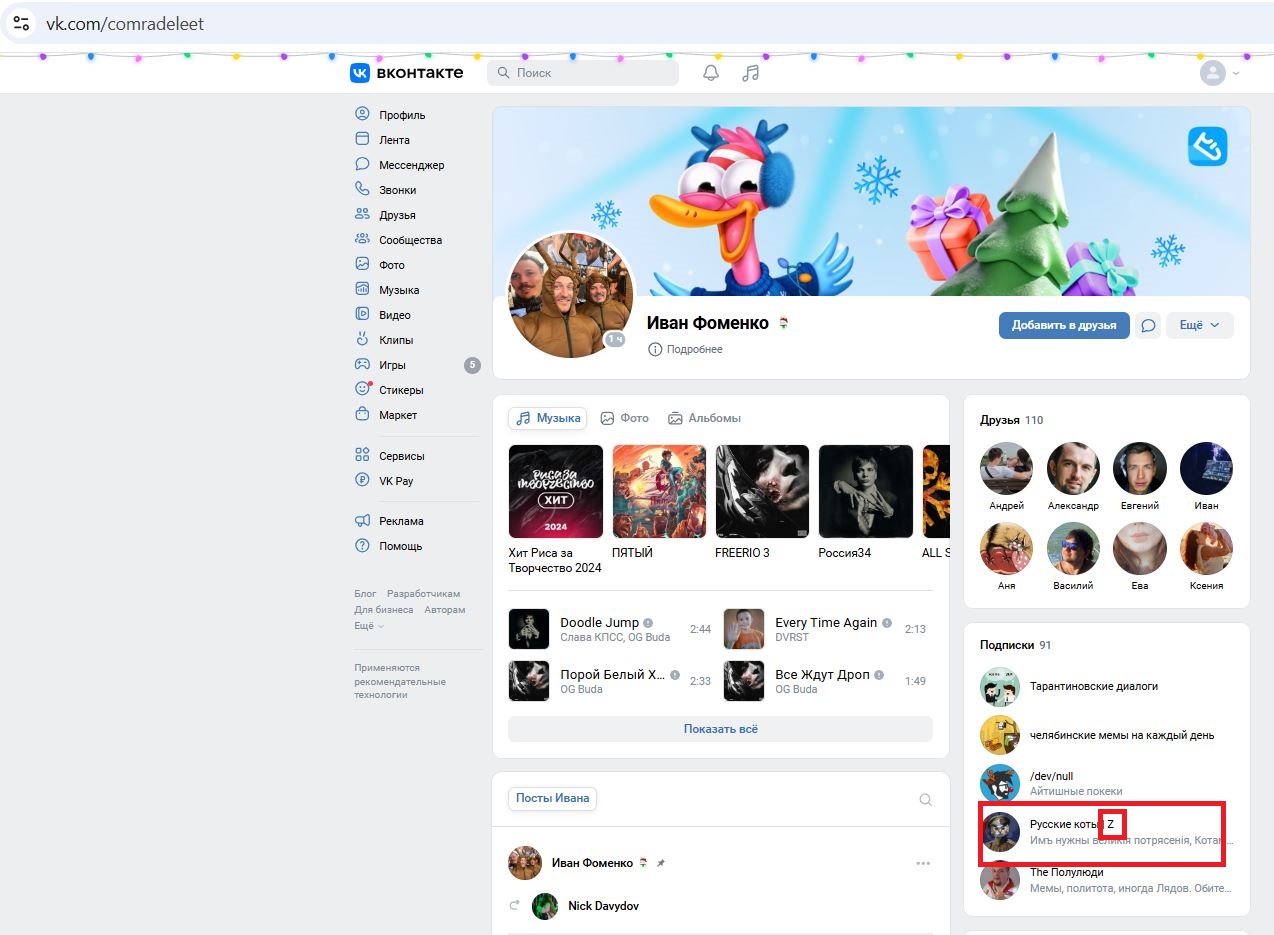Viewport: 1274px width, 935px height.
Task: Expand the Ещё footer dropdown
Action: click(x=369, y=626)
